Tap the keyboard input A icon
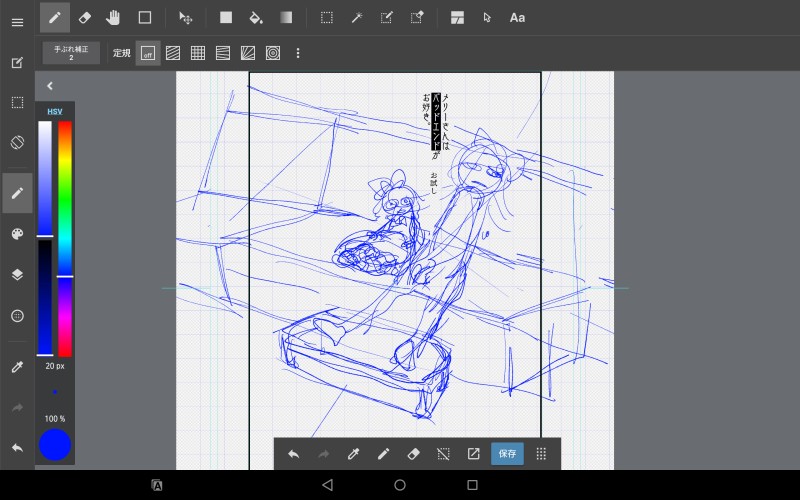This screenshot has height=500, width=800. click(157, 485)
